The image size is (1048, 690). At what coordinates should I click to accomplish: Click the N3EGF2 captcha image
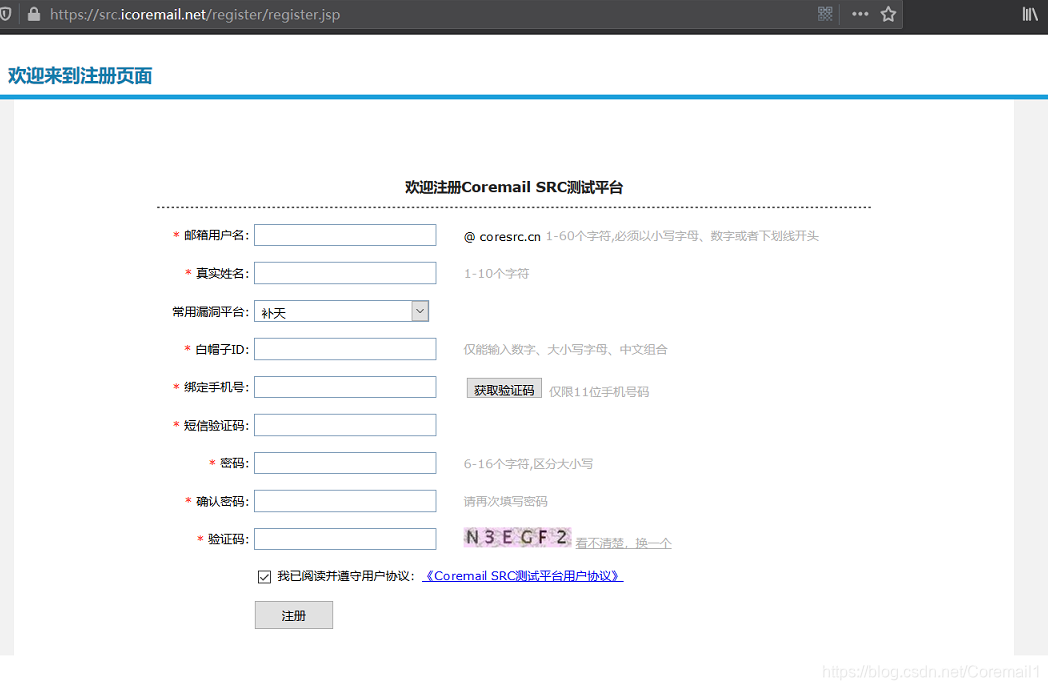(x=517, y=538)
